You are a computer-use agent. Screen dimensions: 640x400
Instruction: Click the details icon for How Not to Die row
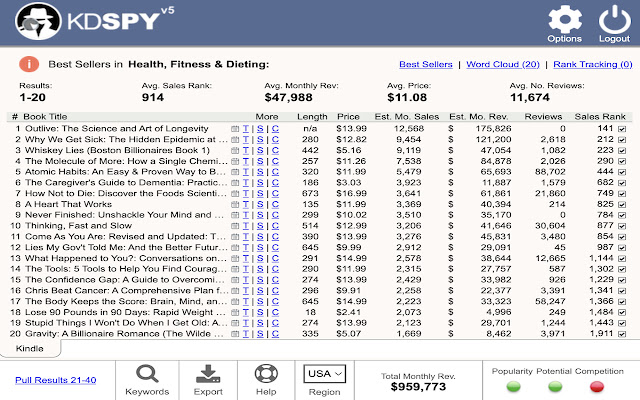[x=235, y=194]
